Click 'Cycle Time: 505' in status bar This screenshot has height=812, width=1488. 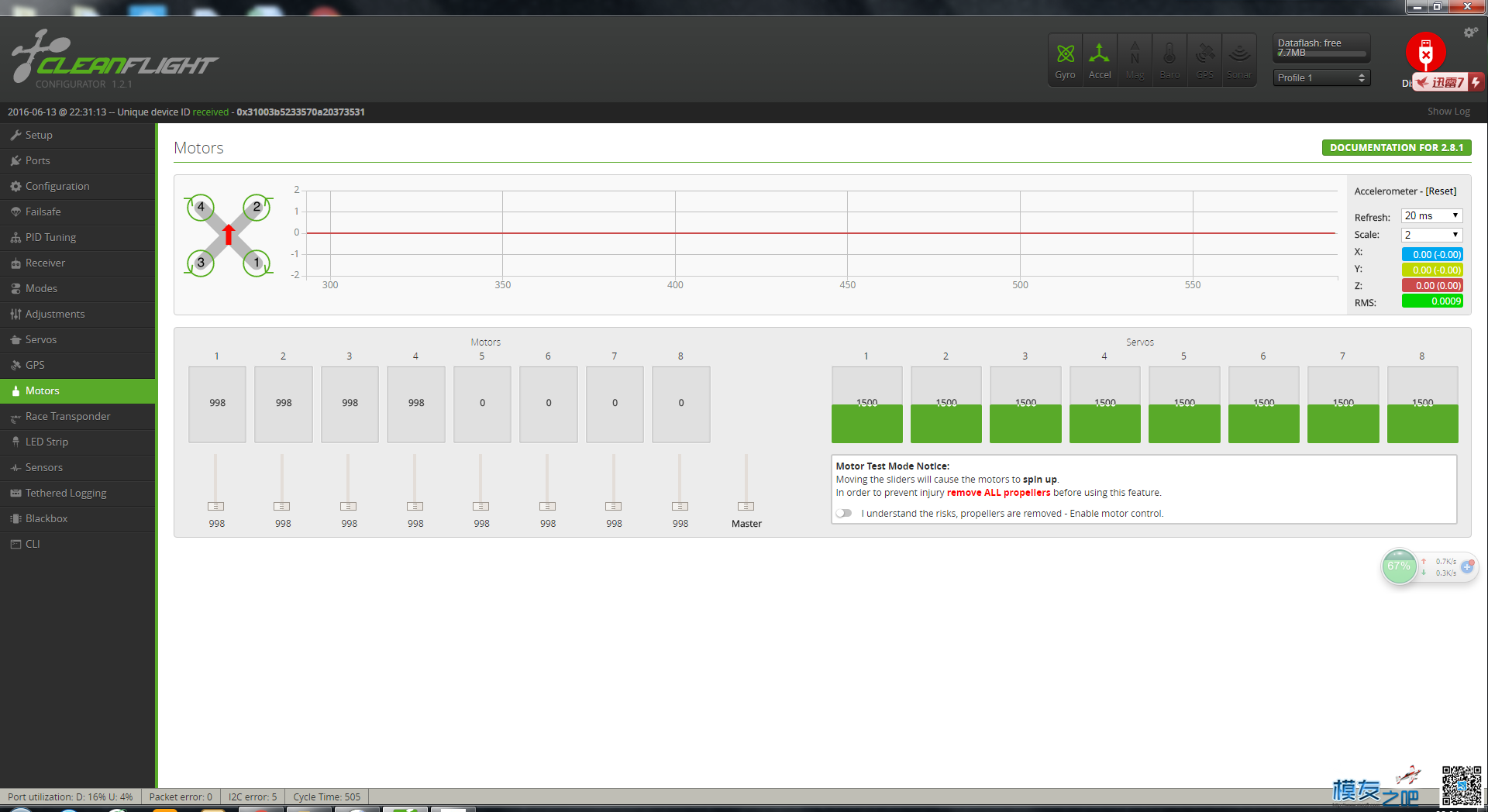tap(326, 797)
